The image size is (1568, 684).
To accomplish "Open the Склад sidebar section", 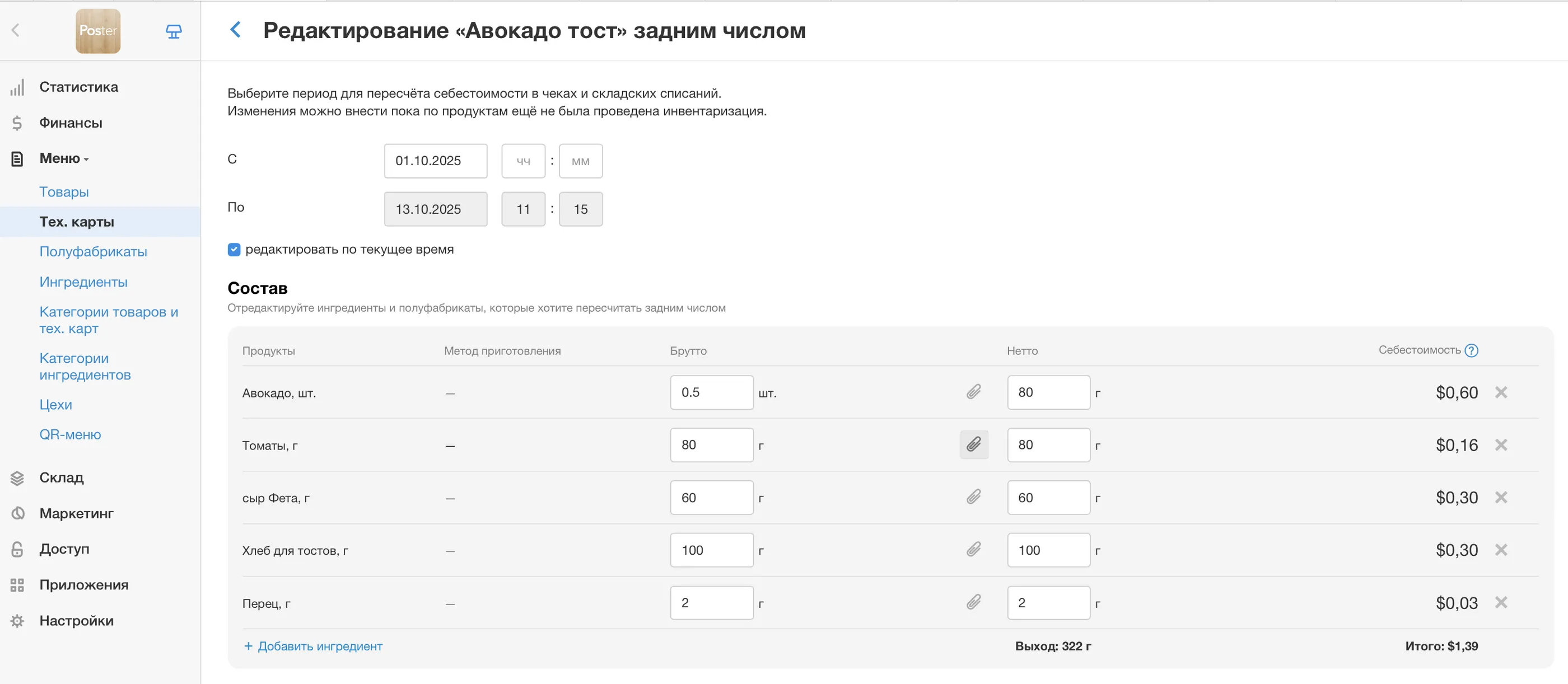I will 62,477.
